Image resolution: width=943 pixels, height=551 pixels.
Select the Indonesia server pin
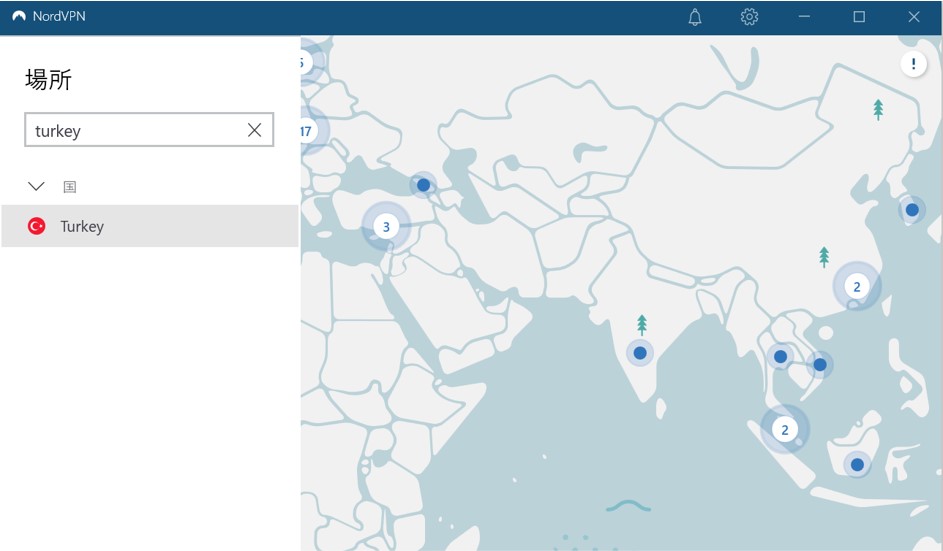(857, 465)
